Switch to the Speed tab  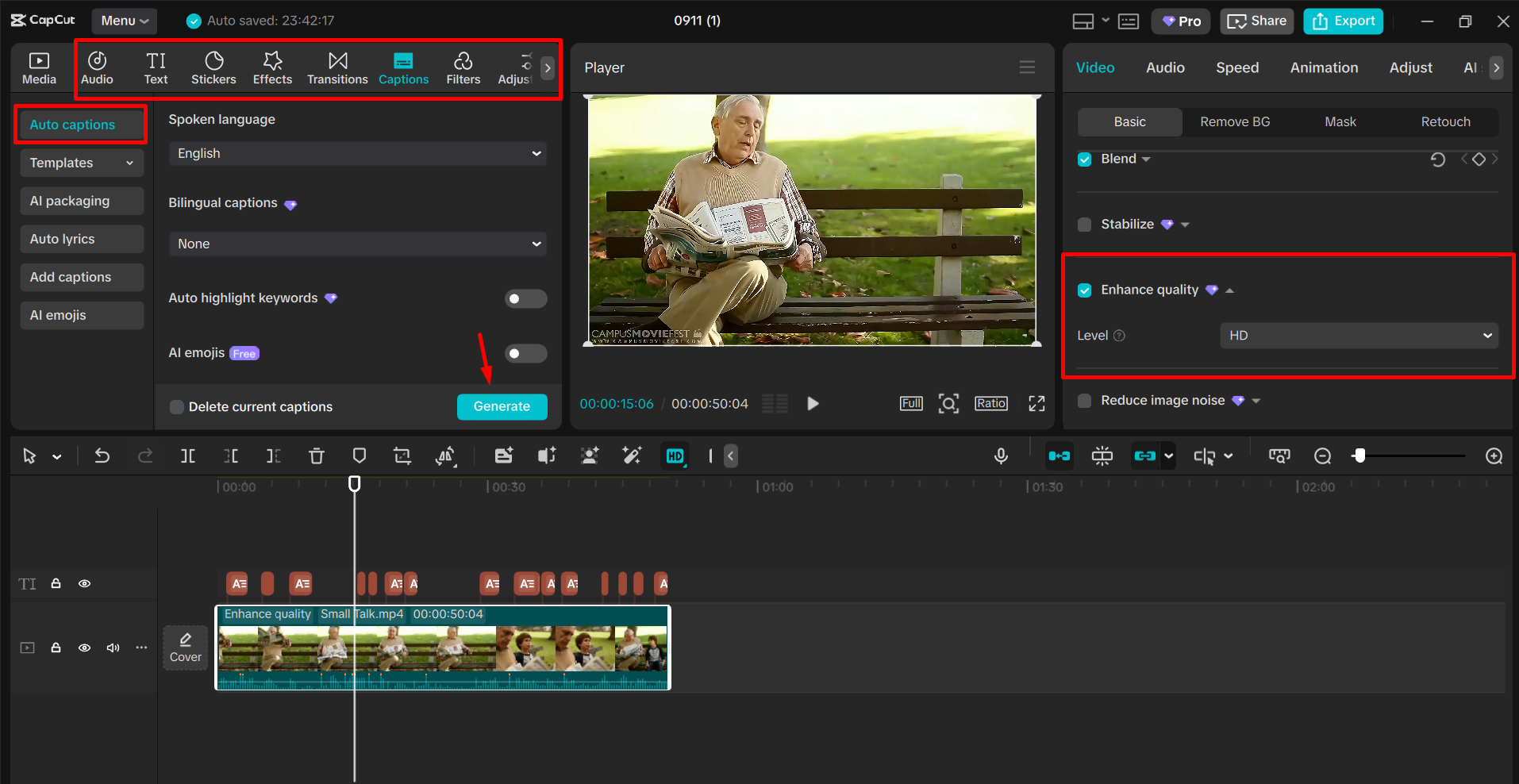coord(1236,68)
